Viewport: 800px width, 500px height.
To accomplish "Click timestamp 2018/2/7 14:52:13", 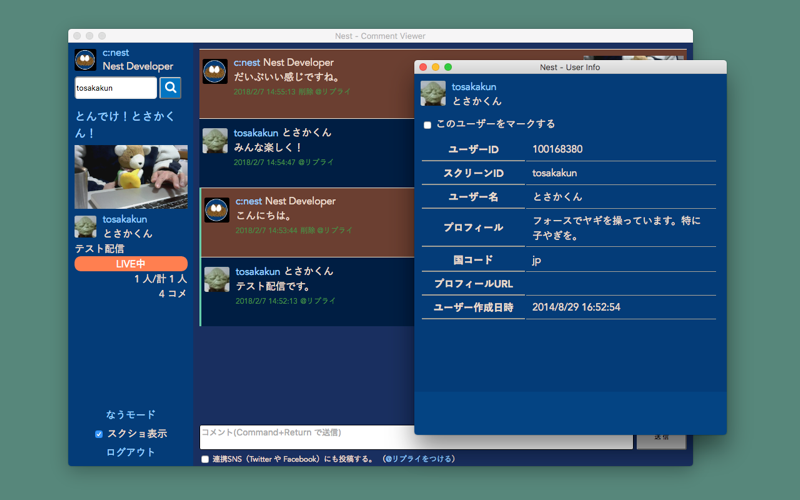I will click(266, 301).
